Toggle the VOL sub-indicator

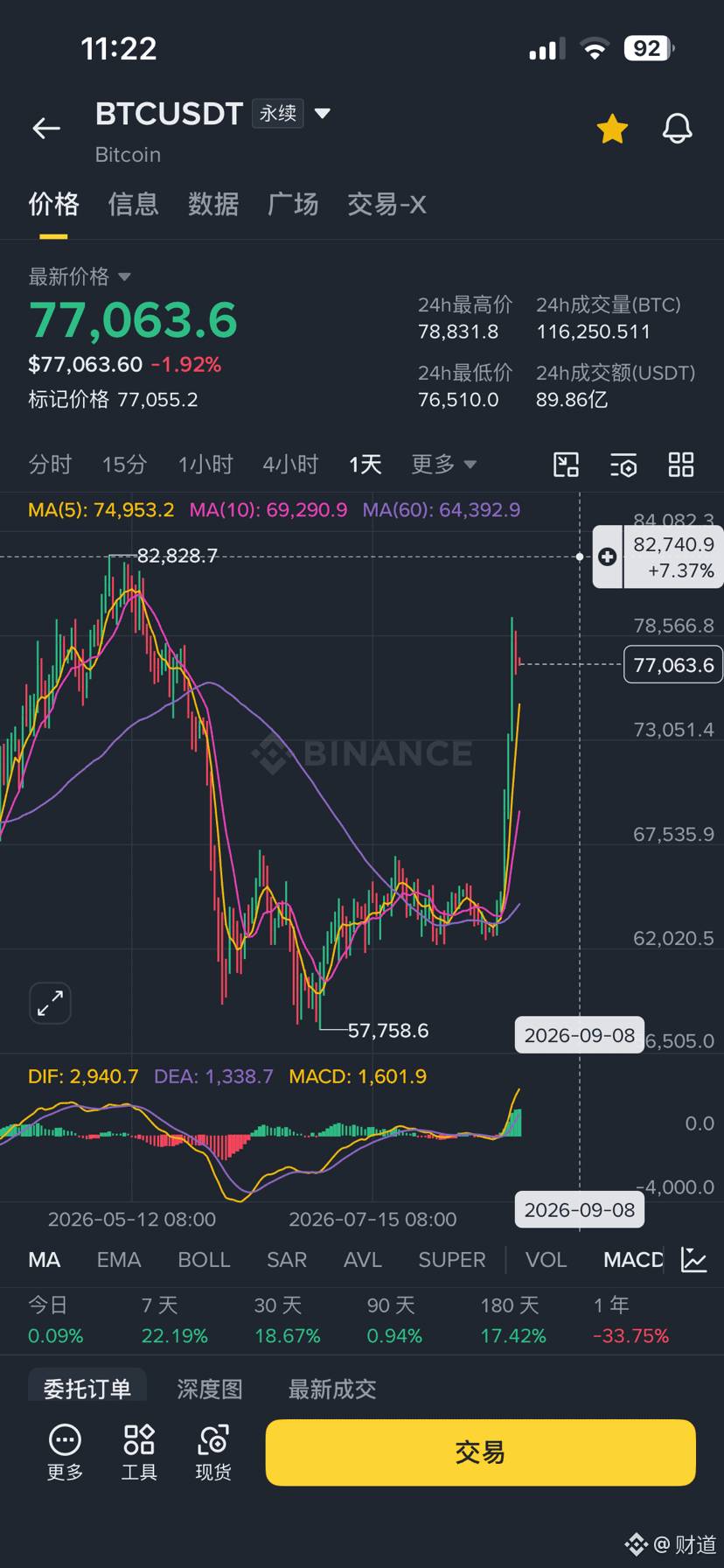[x=546, y=1259]
